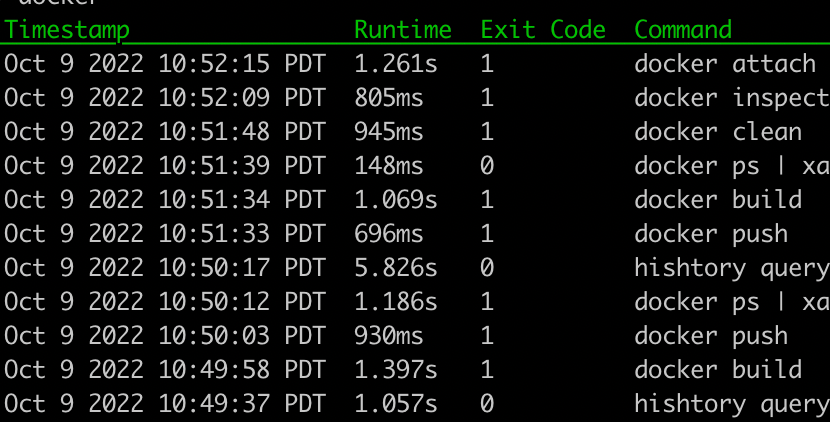The width and height of the screenshot is (830, 422).
Task: Click the Command column header
Action: click(x=683, y=29)
